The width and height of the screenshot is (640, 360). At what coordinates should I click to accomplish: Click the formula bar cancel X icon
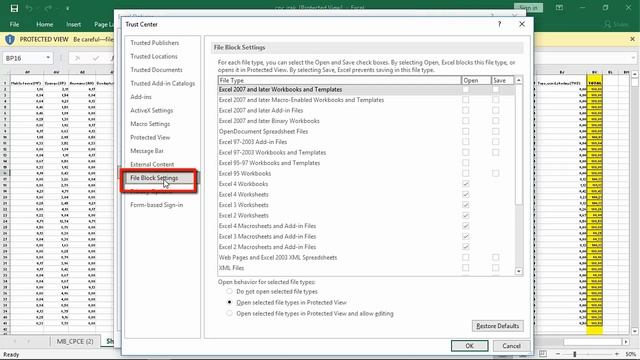point(77,58)
